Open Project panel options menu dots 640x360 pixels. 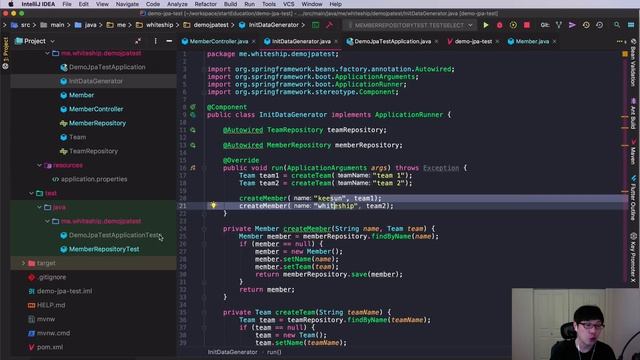[x=156, y=41]
